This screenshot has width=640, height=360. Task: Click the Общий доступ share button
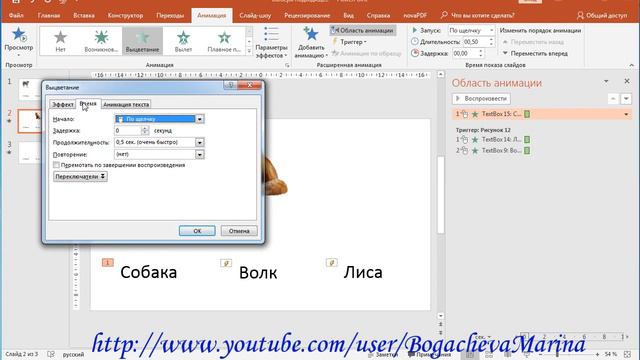602,16
